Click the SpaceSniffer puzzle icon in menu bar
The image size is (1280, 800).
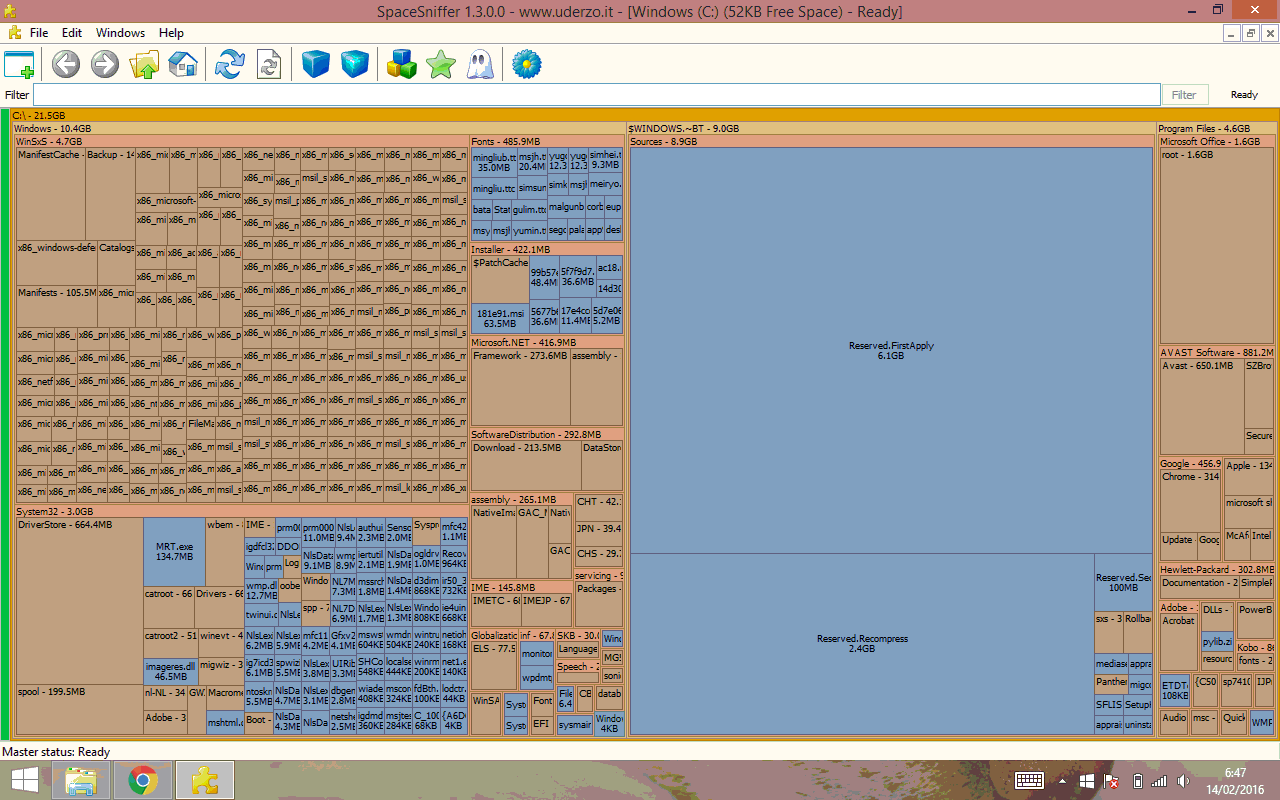pos(14,33)
